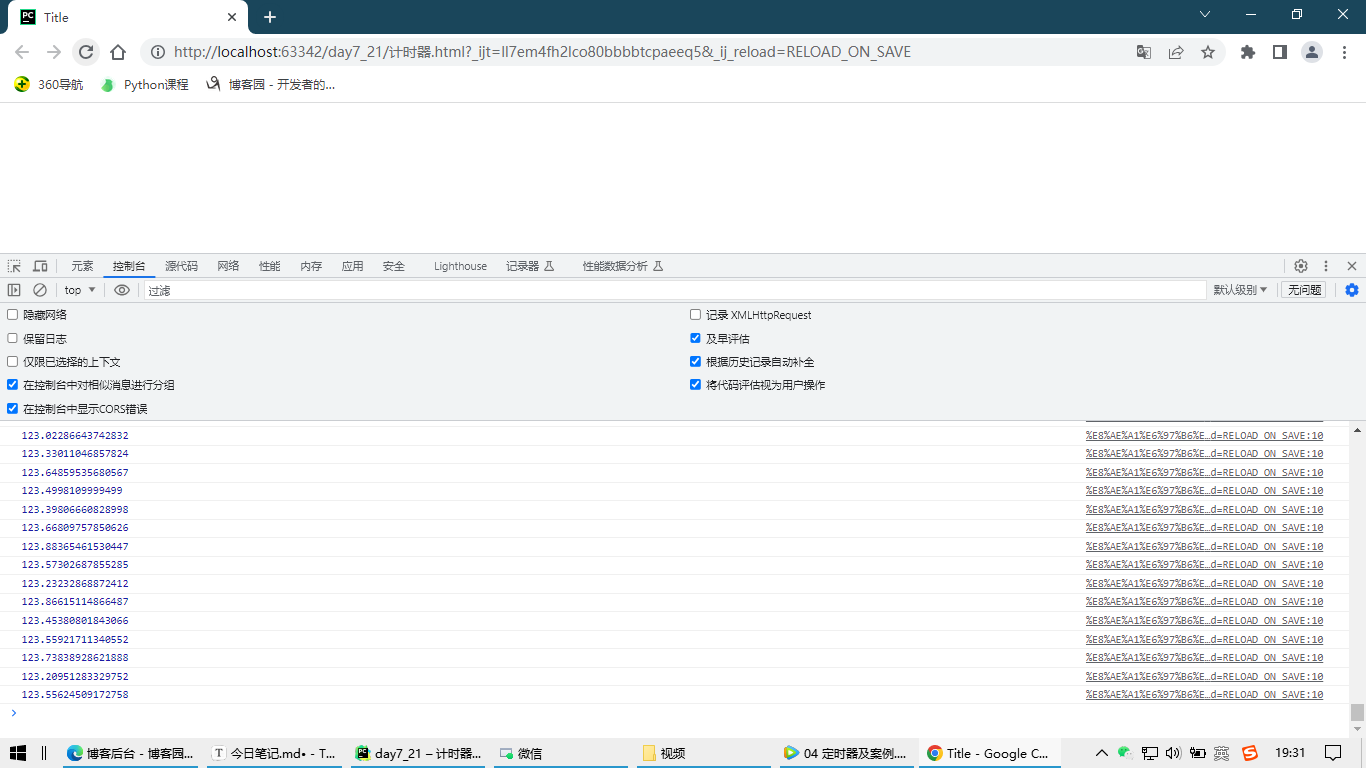Screen dimensions: 1366x768
Task: Click the console 过滤 filter field
Action: [x=675, y=290]
